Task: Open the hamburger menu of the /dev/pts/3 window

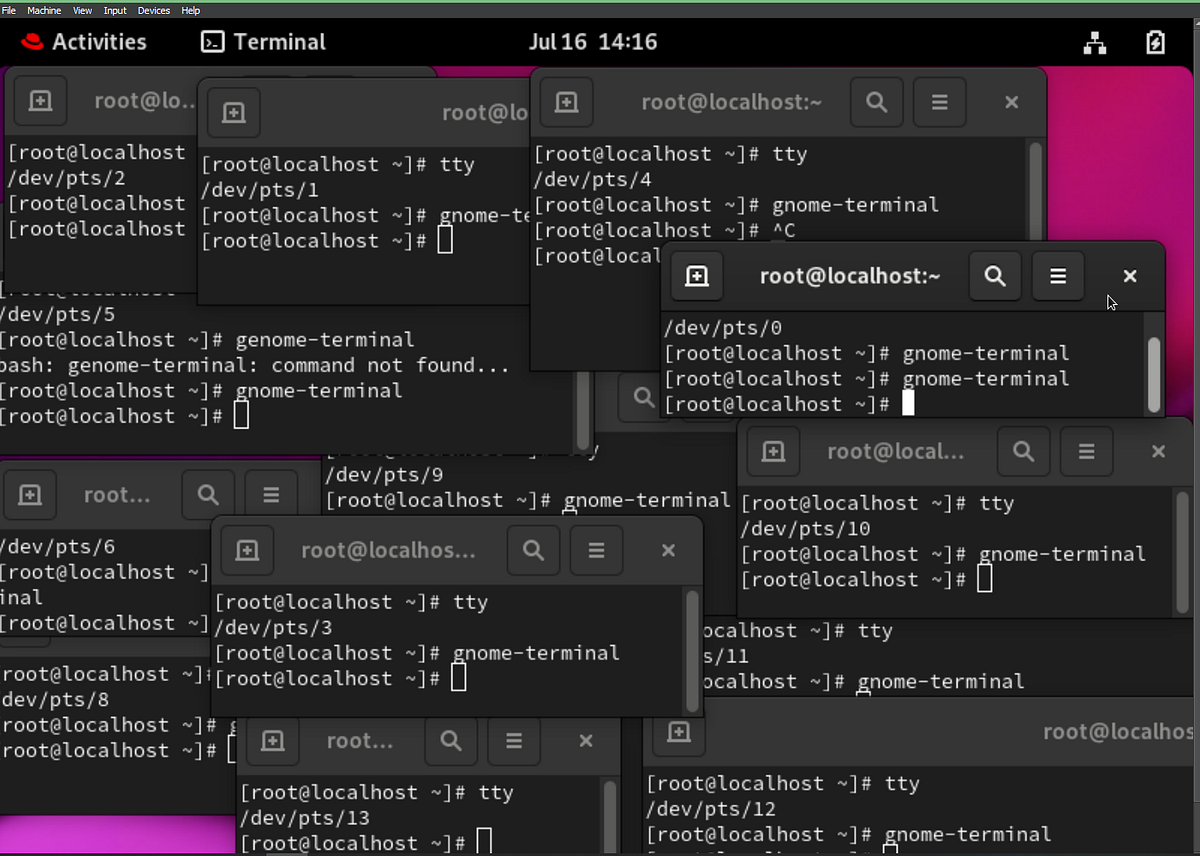Action: tap(596, 550)
